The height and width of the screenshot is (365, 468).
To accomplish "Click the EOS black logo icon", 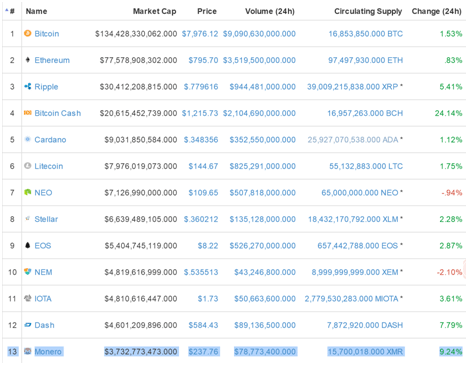I will click(x=28, y=245).
